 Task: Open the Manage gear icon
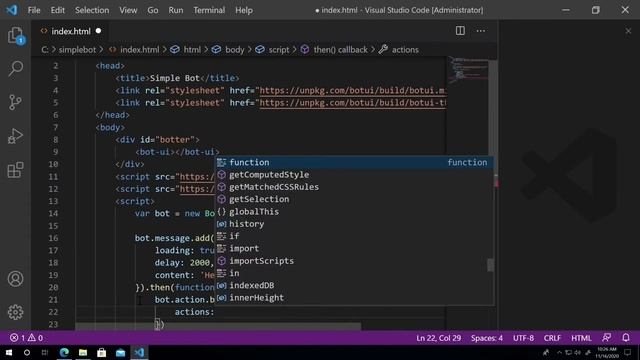click(x=16, y=312)
